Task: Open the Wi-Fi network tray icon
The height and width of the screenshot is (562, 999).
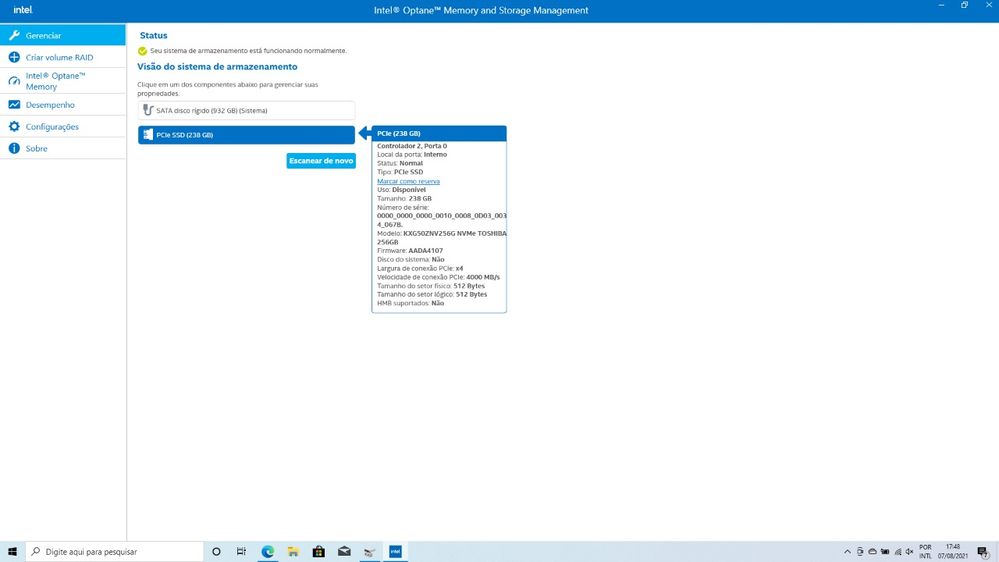Action: point(898,552)
